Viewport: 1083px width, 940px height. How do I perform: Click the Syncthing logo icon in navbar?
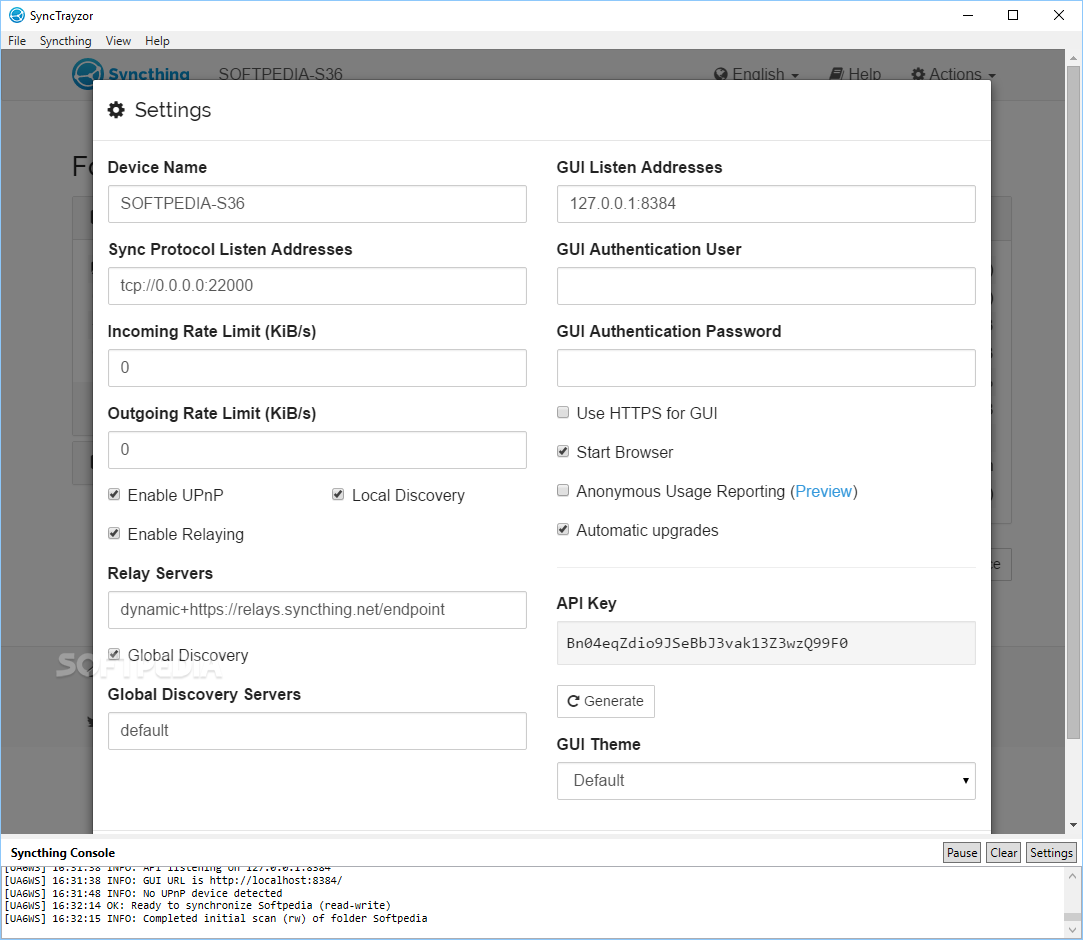[88, 73]
